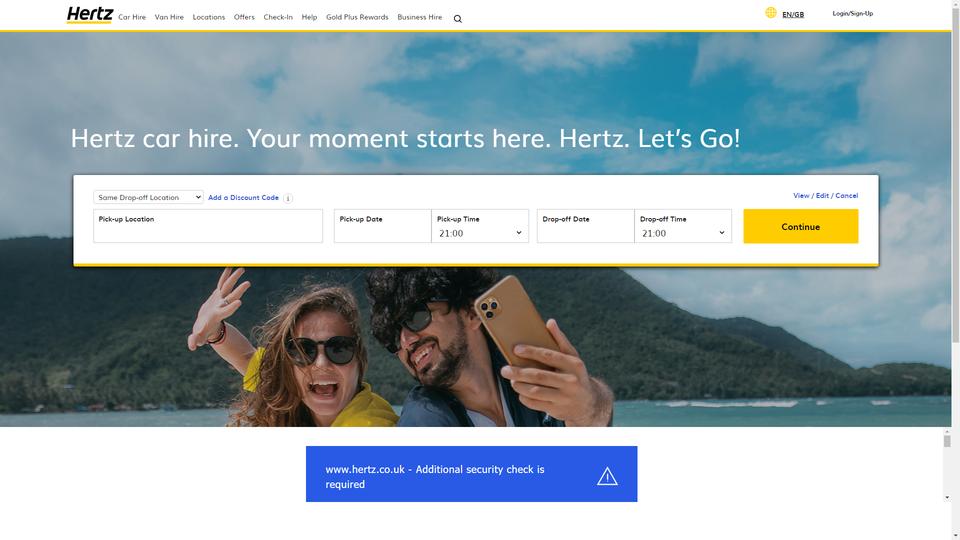
Task: Go to Locations in the navigation
Action: click(209, 17)
